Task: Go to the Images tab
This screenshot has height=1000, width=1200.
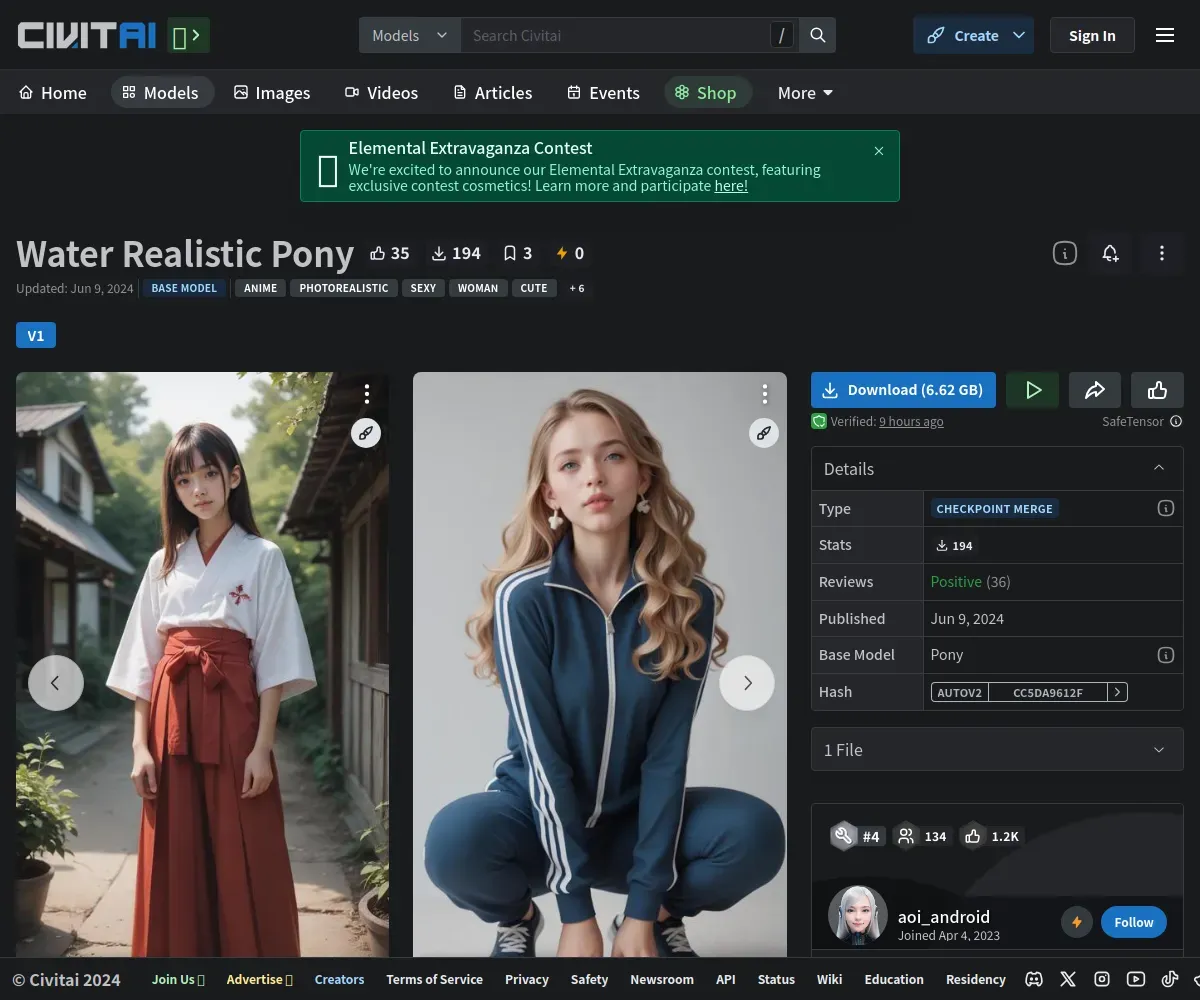Action: pos(272,93)
